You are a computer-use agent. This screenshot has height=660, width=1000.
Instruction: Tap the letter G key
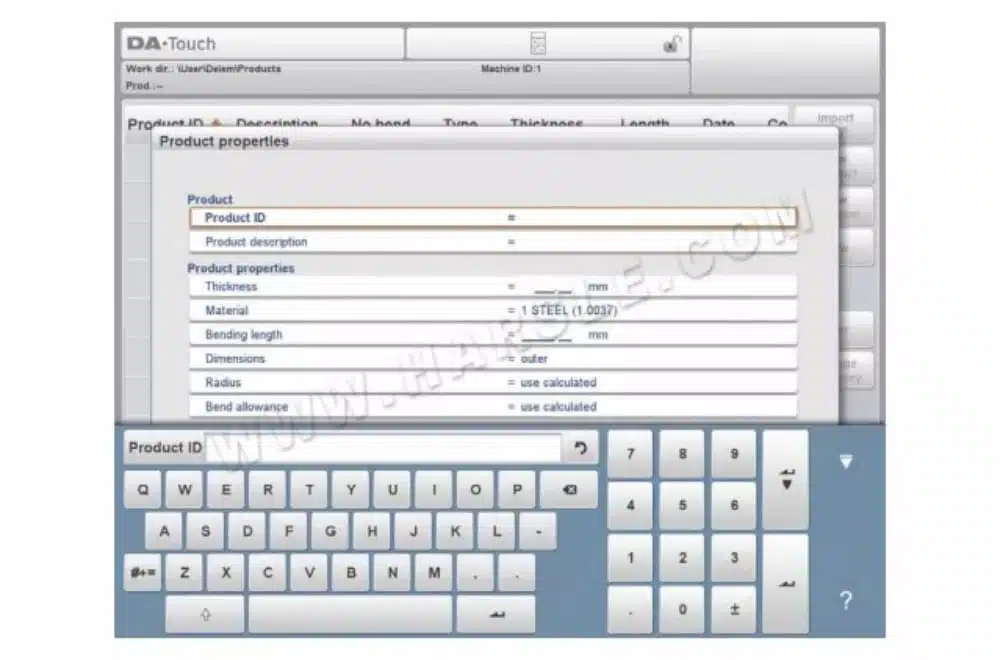click(x=330, y=531)
